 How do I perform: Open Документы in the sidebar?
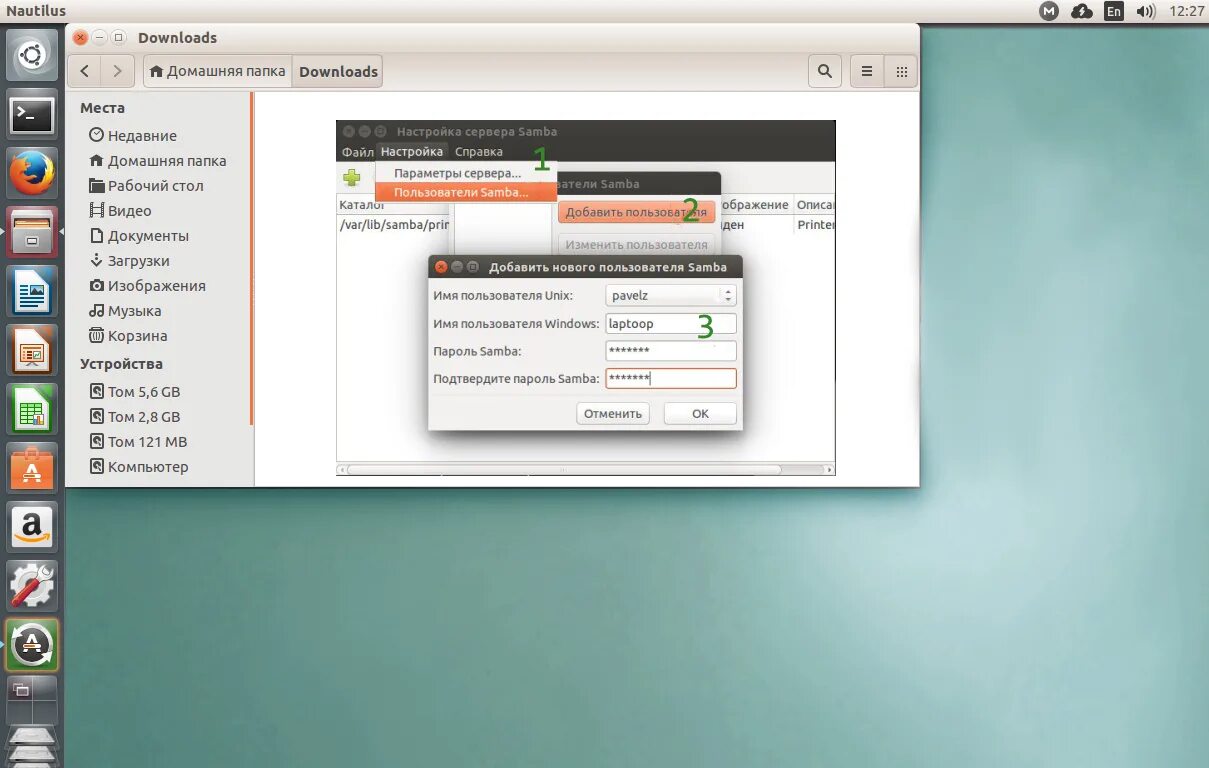pyautogui.click(x=139, y=235)
